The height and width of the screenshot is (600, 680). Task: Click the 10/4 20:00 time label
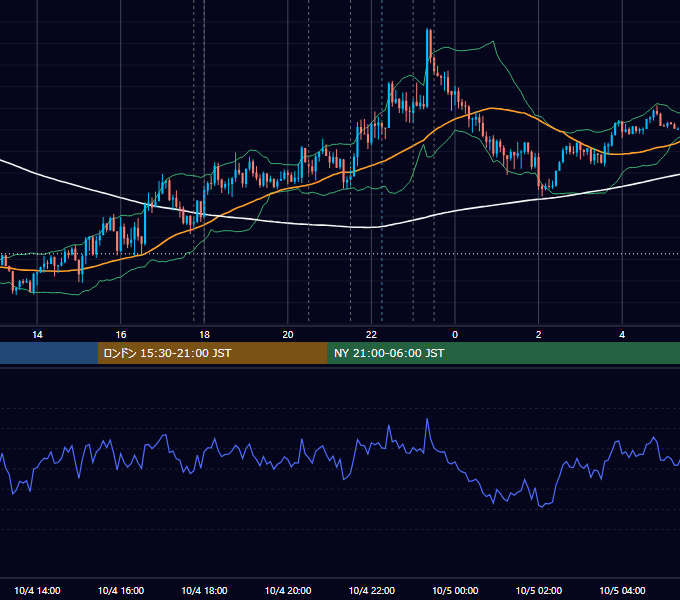(288, 590)
